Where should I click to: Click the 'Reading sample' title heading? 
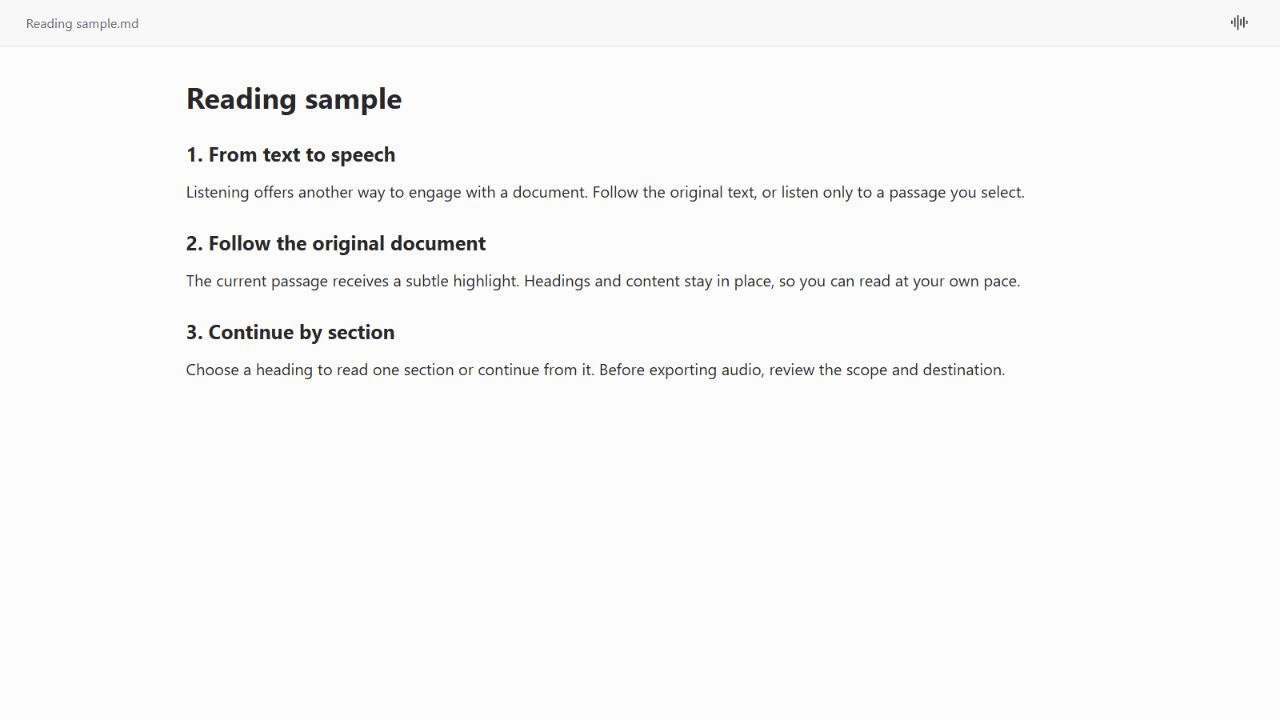(x=294, y=98)
